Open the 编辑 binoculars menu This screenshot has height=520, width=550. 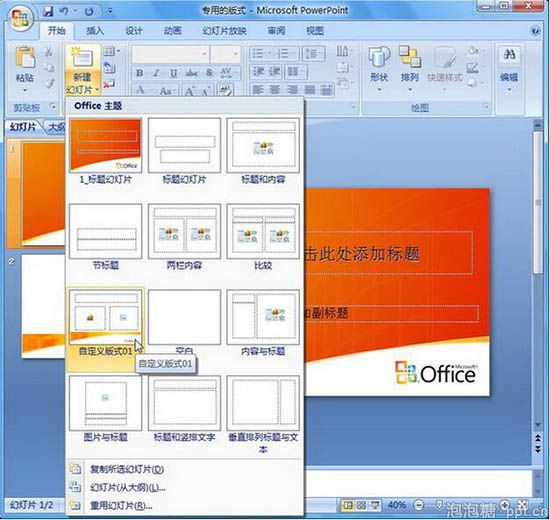coord(509,67)
